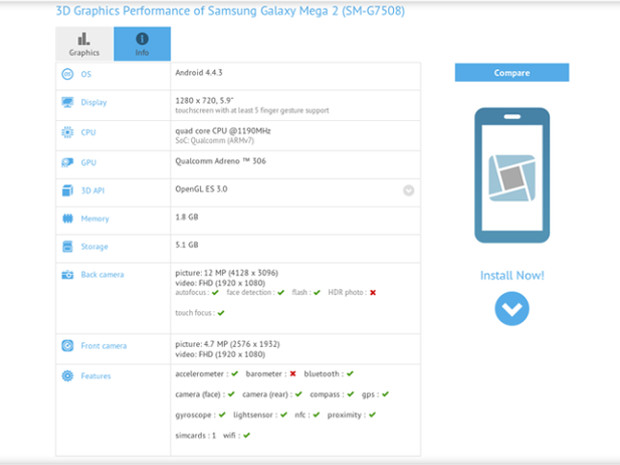Click the green check next to accelerometer
The height and width of the screenshot is (465, 620).
click(234, 374)
